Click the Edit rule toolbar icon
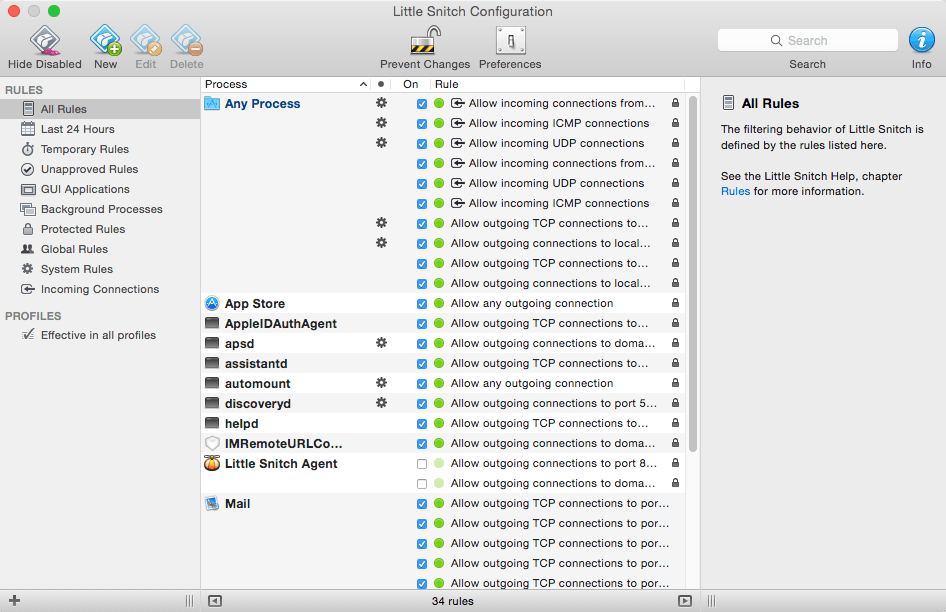Image resolution: width=946 pixels, height=612 pixels. click(x=146, y=40)
